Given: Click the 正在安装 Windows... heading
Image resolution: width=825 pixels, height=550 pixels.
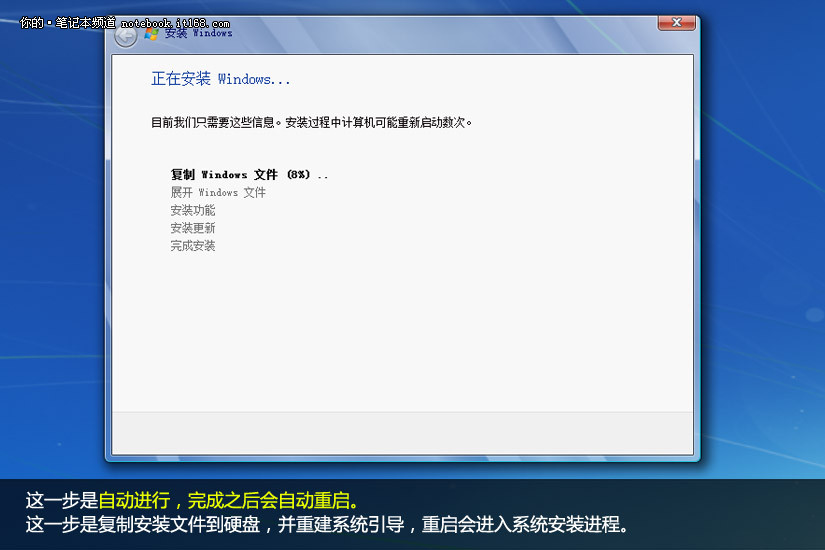Looking at the screenshot, I should coord(220,79).
